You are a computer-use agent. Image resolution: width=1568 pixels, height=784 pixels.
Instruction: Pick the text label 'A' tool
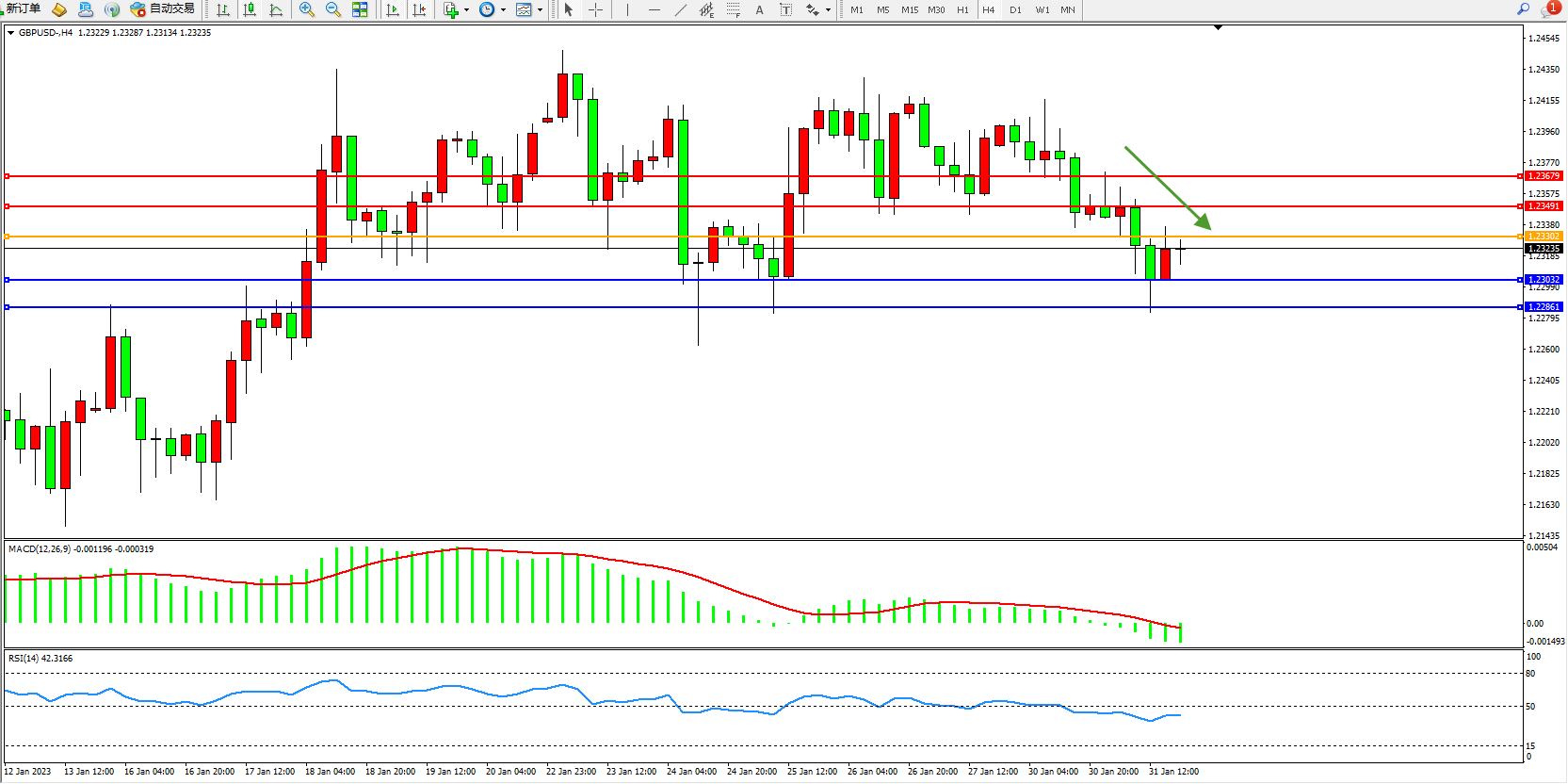pos(759,9)
